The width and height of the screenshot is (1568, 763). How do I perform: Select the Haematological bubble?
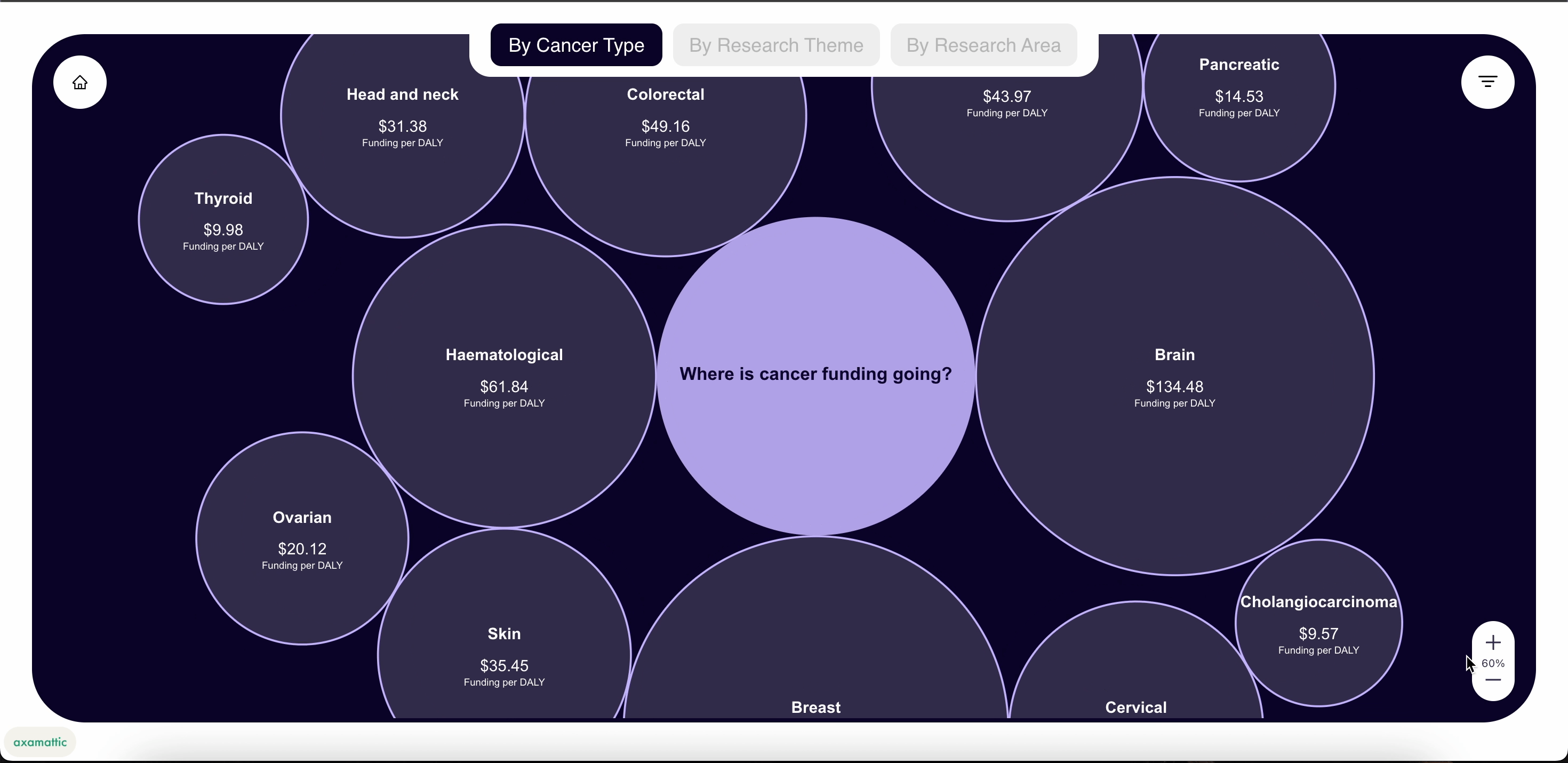(504, 376)
